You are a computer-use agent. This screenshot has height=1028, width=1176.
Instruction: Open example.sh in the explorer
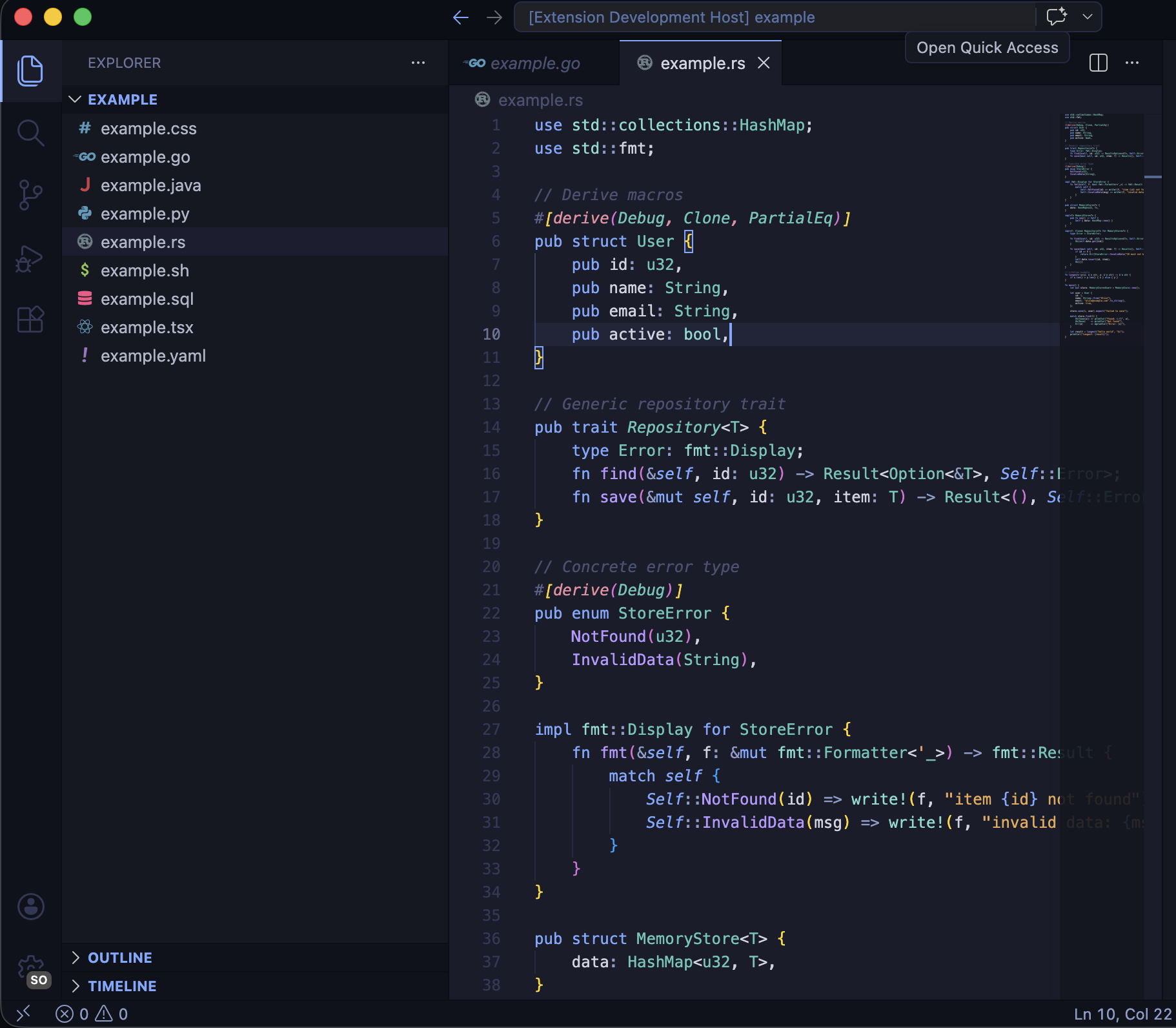coord(255,271)
